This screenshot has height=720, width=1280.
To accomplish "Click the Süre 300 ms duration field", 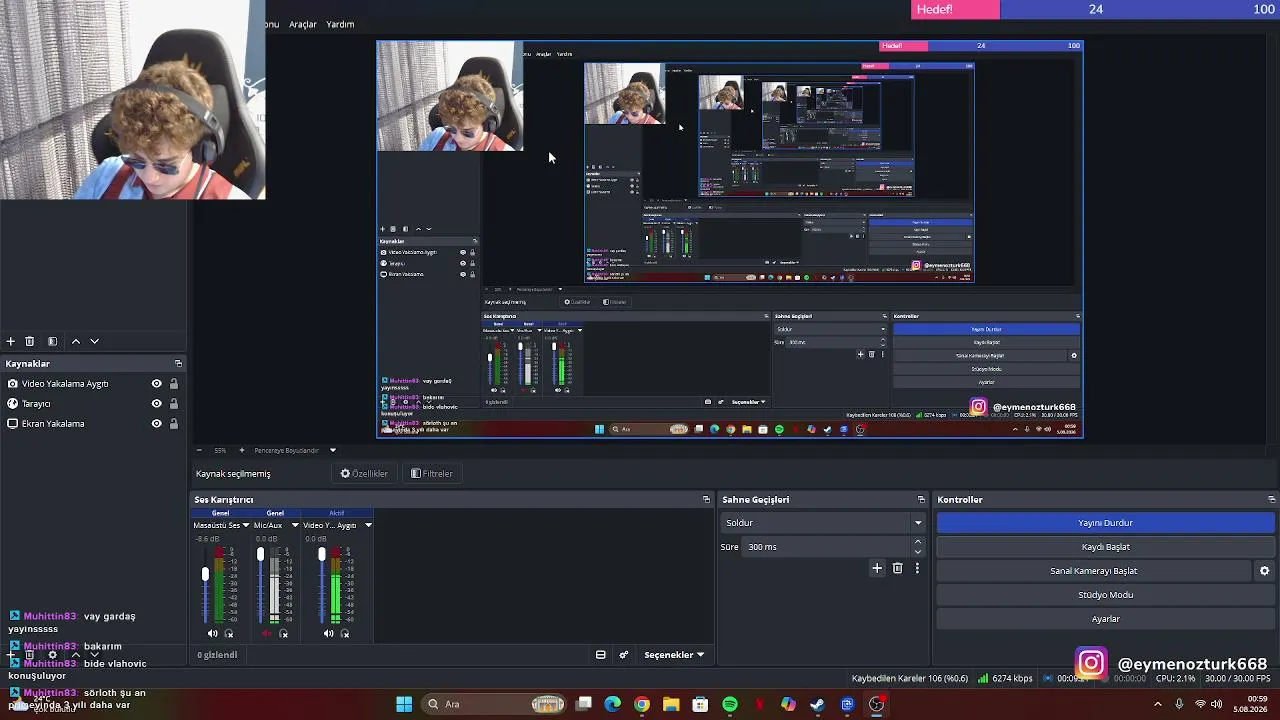I will tap(828, 547).
